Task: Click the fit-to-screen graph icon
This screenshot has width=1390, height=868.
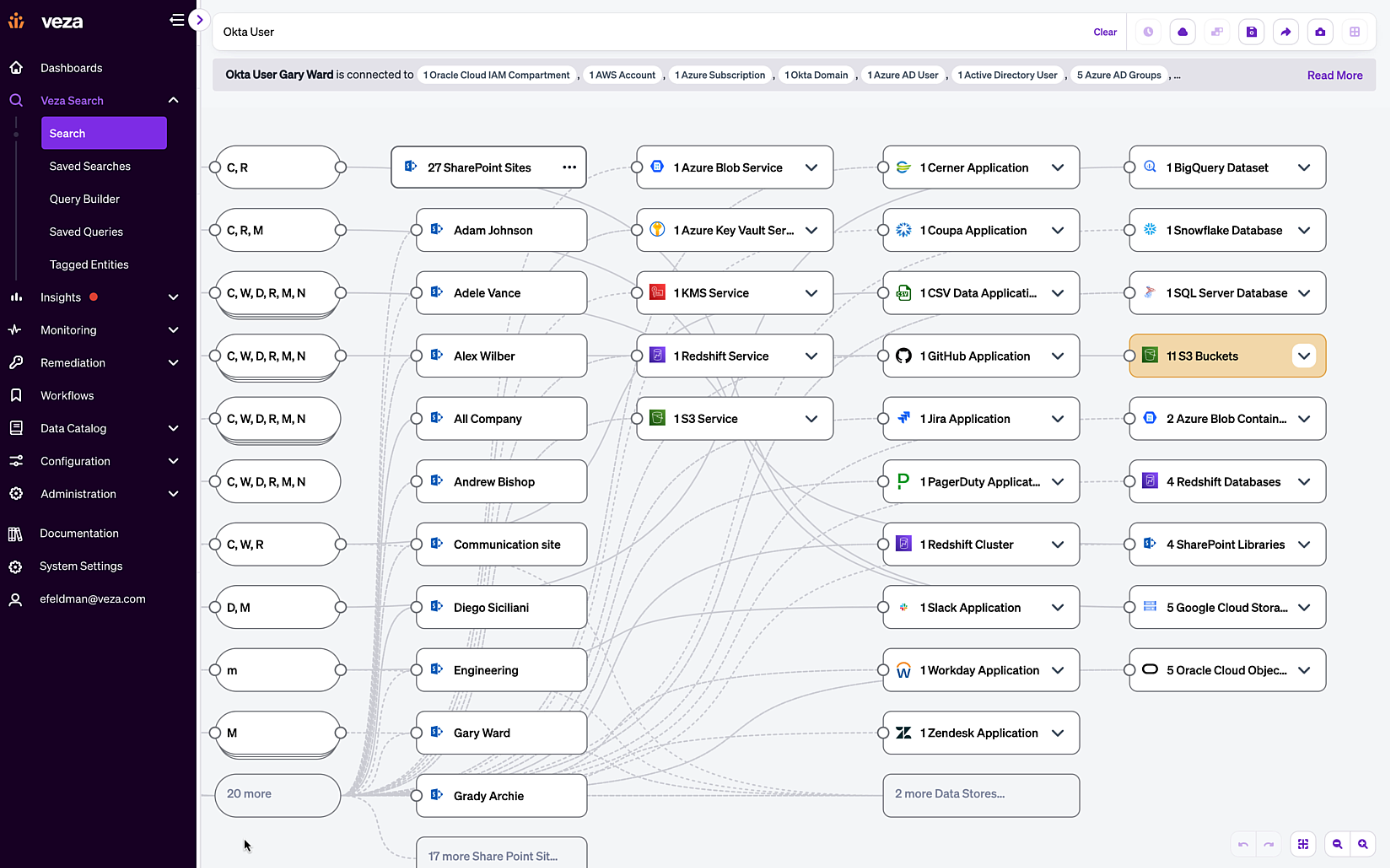Action: (x=1303, y=844)
